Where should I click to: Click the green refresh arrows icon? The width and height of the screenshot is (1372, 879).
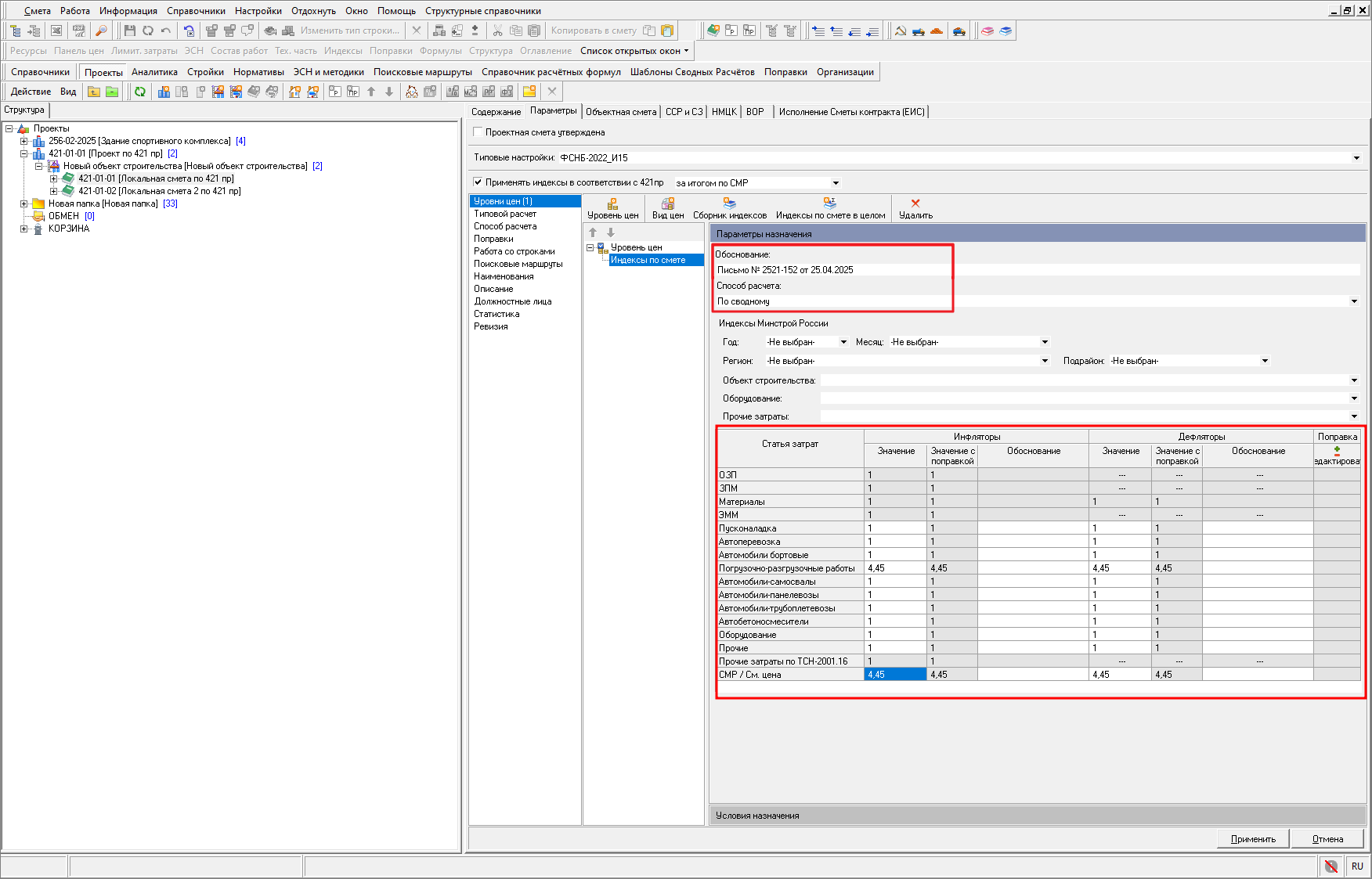click(139, 92)
